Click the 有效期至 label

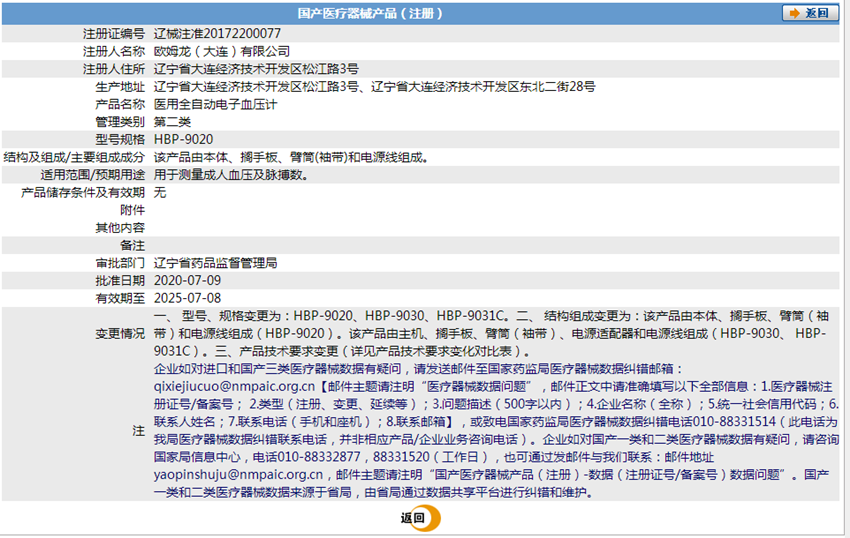[120, 298]
